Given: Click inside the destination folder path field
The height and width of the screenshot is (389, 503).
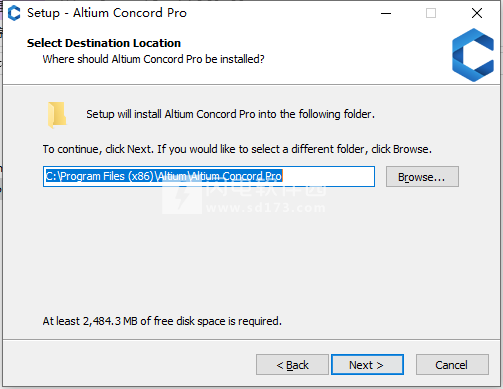Looking at the screenshot, I should [209, 176].
